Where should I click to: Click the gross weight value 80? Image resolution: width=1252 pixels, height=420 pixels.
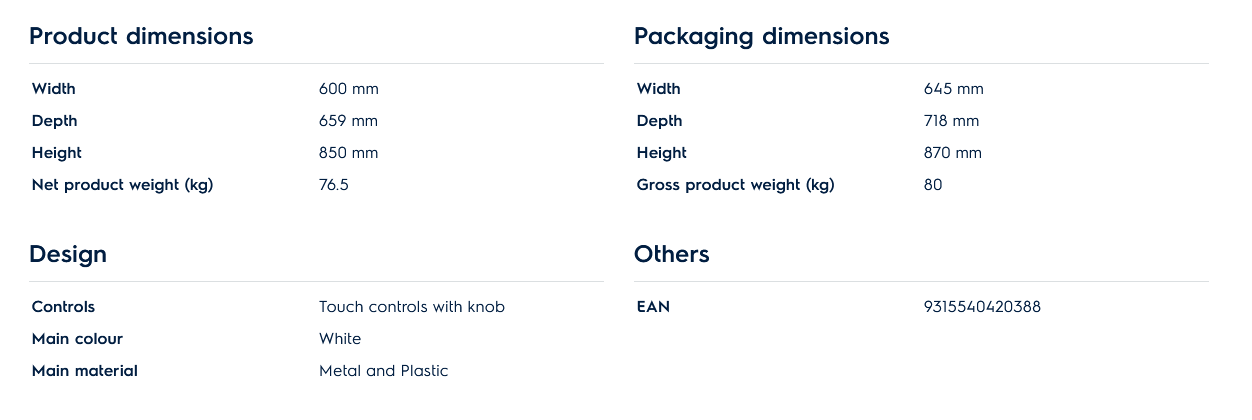(x=933, y=185)
